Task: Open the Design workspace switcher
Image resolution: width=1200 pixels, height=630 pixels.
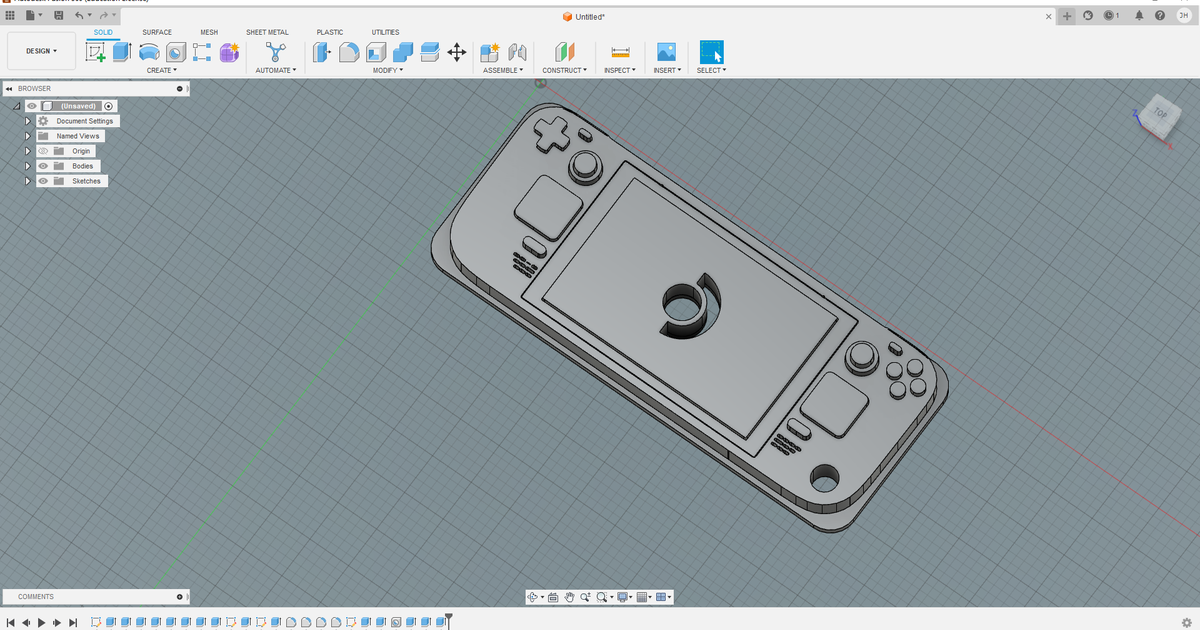Action: click(40, 50)
